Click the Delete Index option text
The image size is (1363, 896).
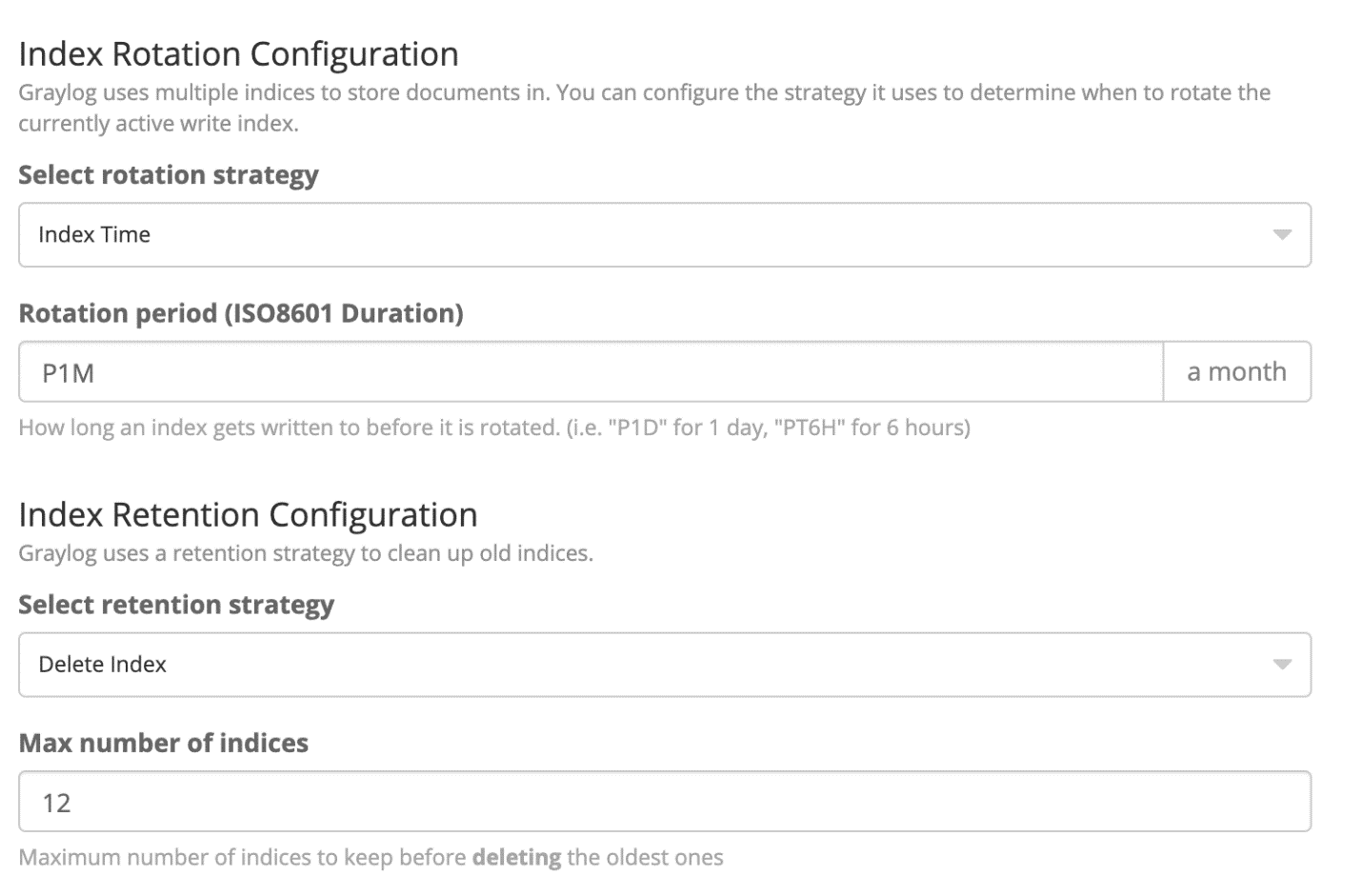click(x=102, y=664)
